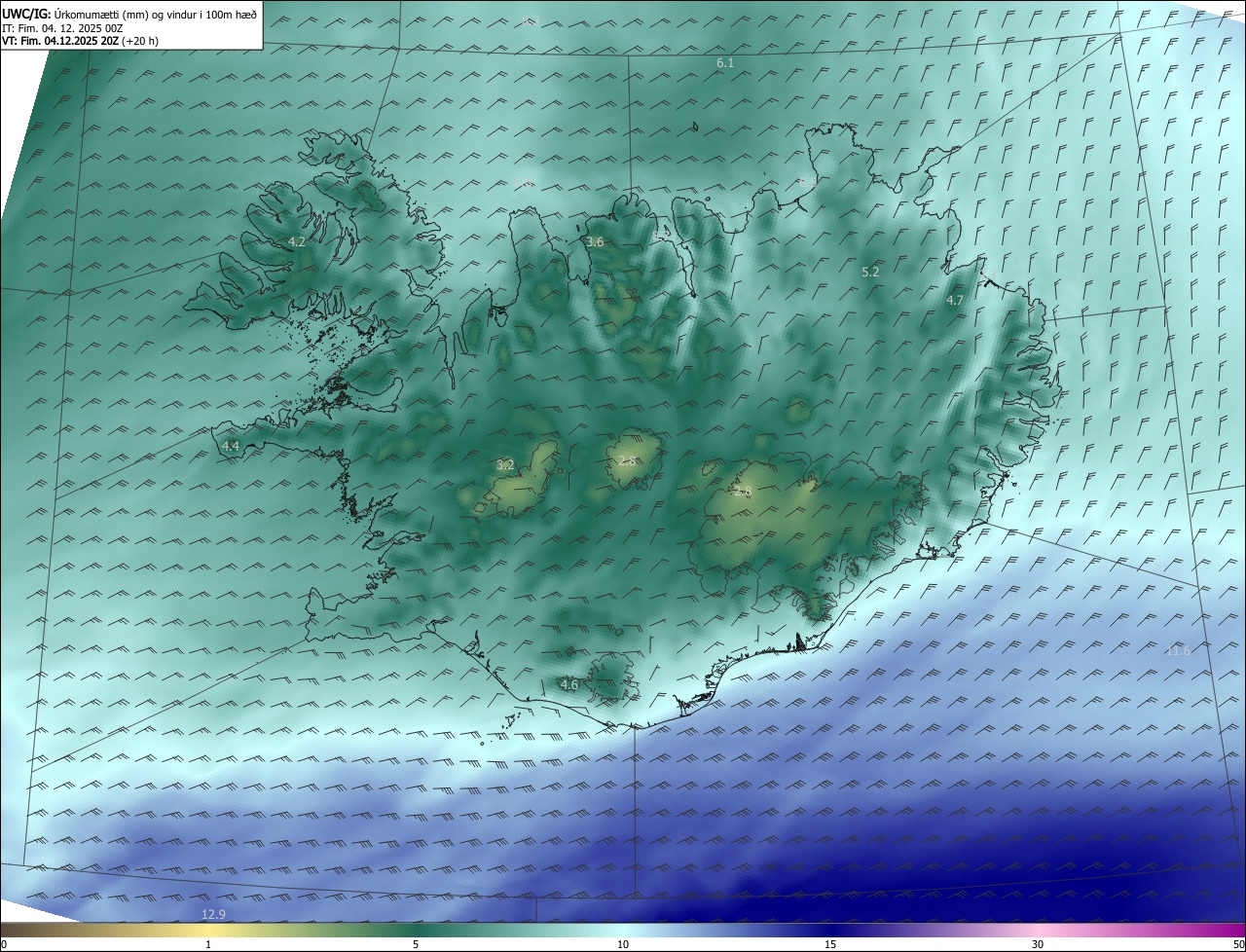Click the 10 tick on the color scale
This screenshot has width=1246, height=952.
click(x=623, y=944)
